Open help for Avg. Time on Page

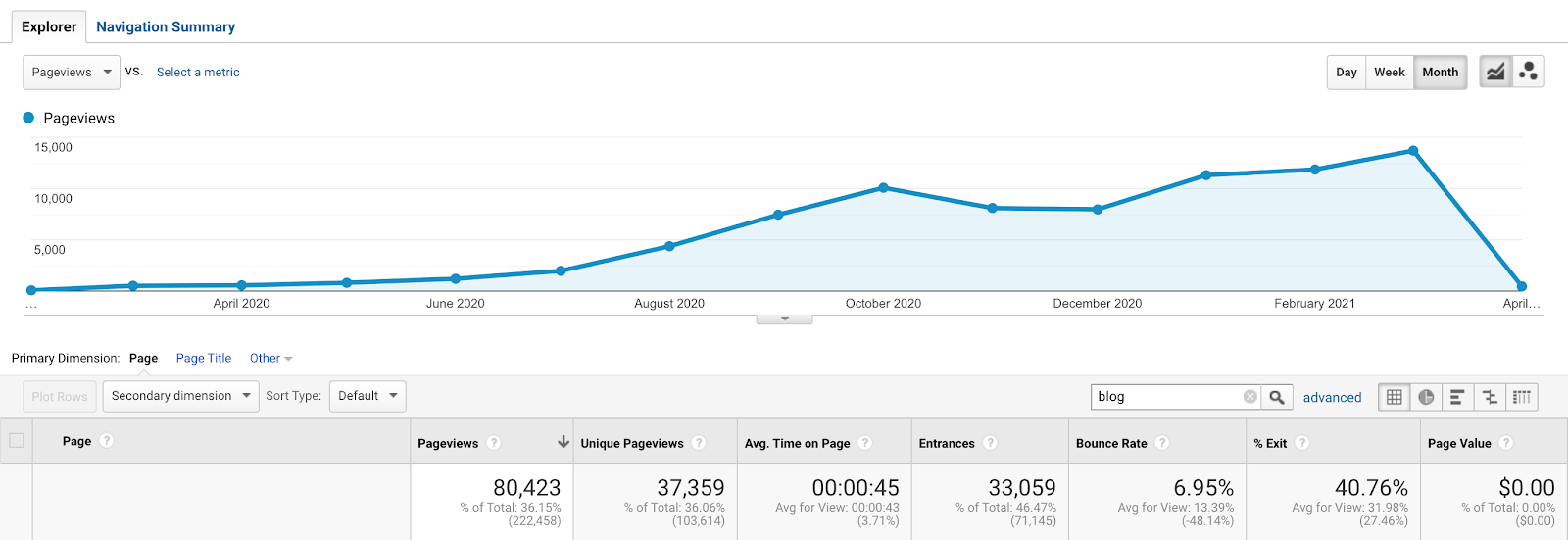point(864,443)
